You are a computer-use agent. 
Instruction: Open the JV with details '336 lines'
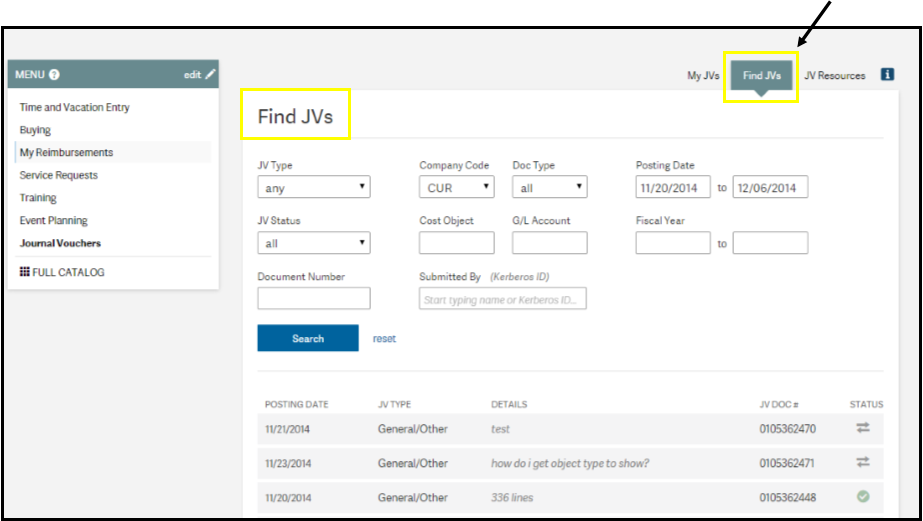click(512, 497)
